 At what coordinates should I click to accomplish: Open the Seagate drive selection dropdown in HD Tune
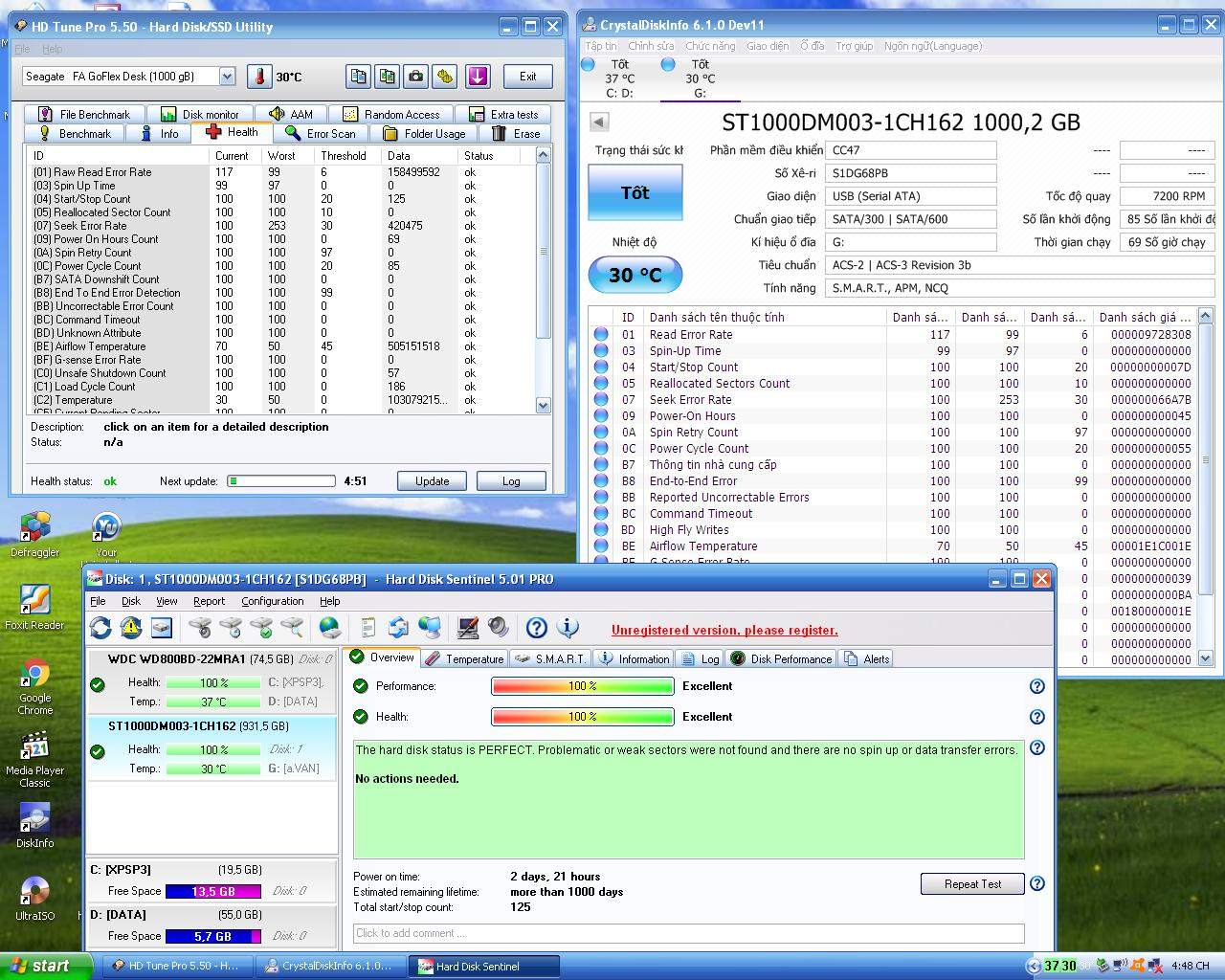point(227,77)
